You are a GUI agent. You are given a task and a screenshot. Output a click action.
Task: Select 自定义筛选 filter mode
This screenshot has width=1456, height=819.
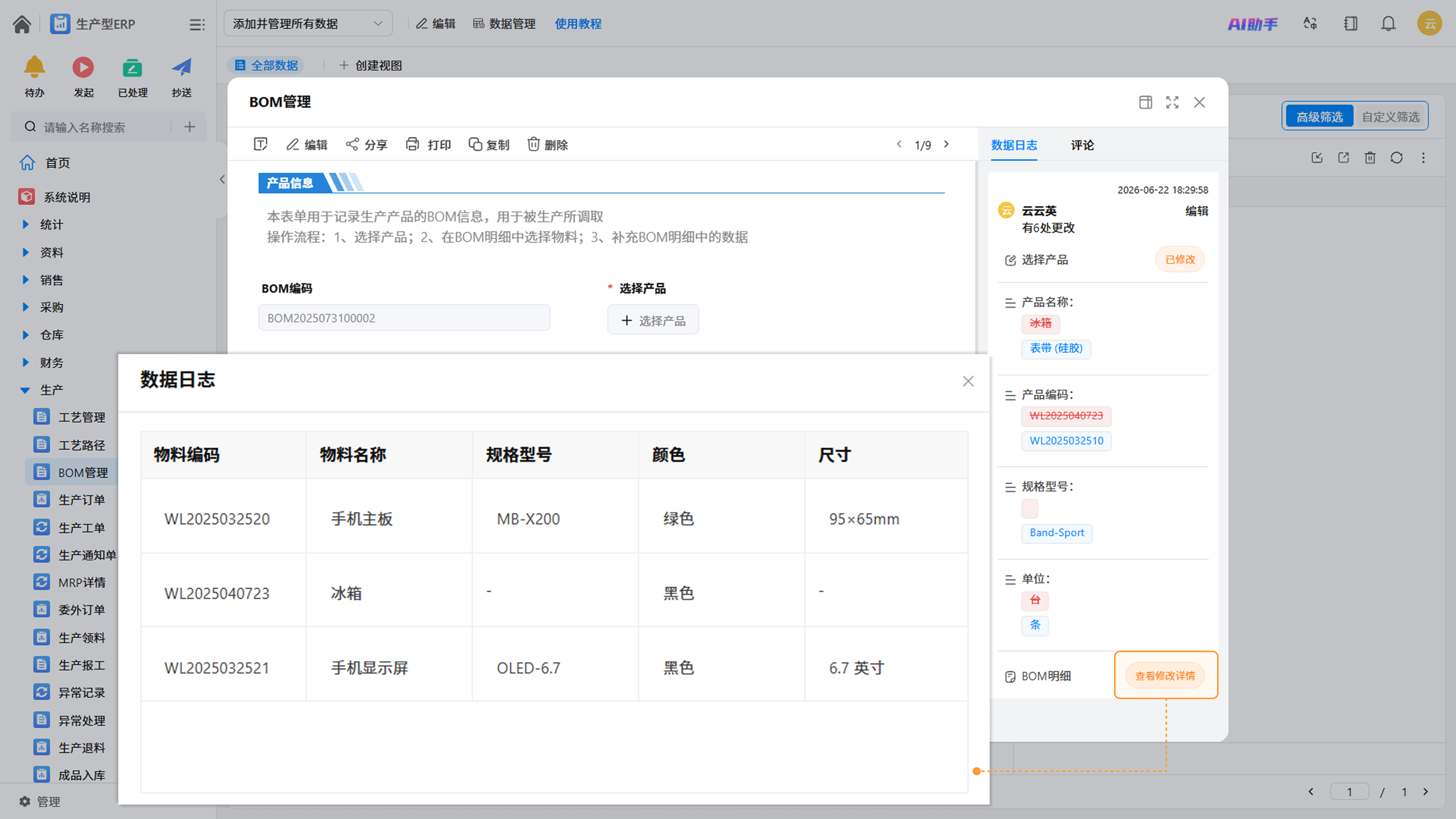[1390, 117]
